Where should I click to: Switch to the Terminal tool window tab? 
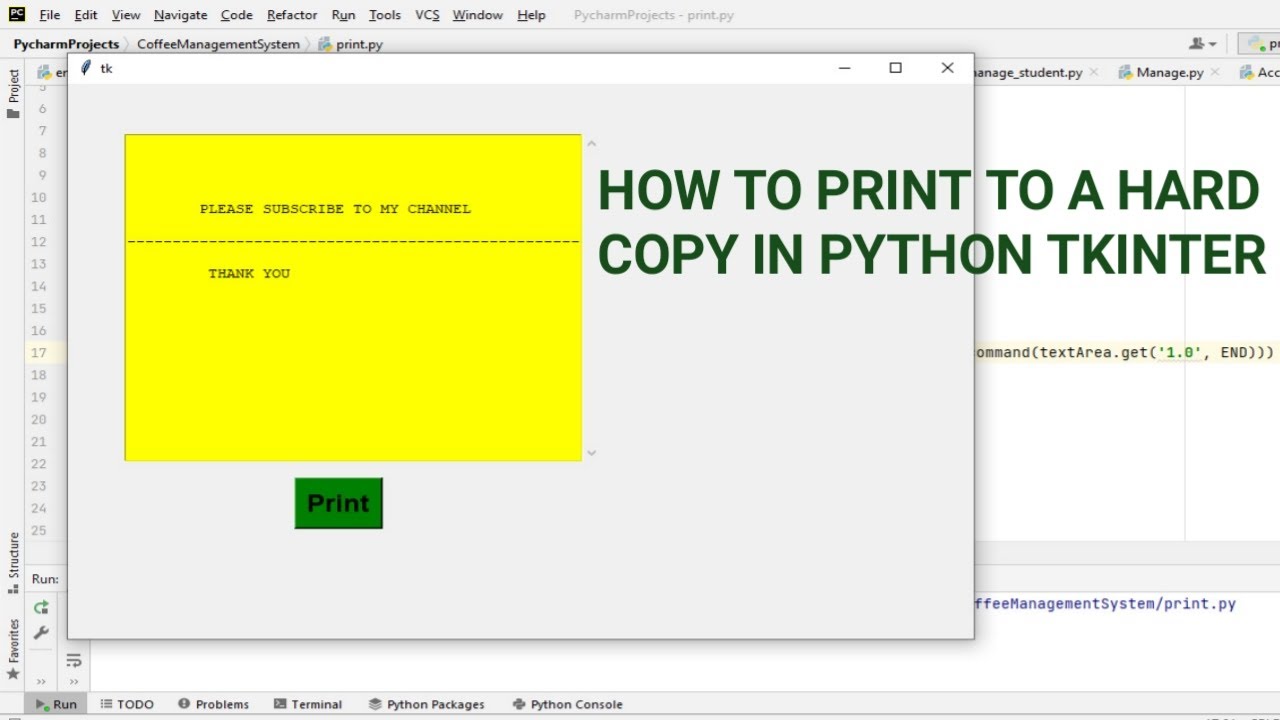[x=308, y=704]
